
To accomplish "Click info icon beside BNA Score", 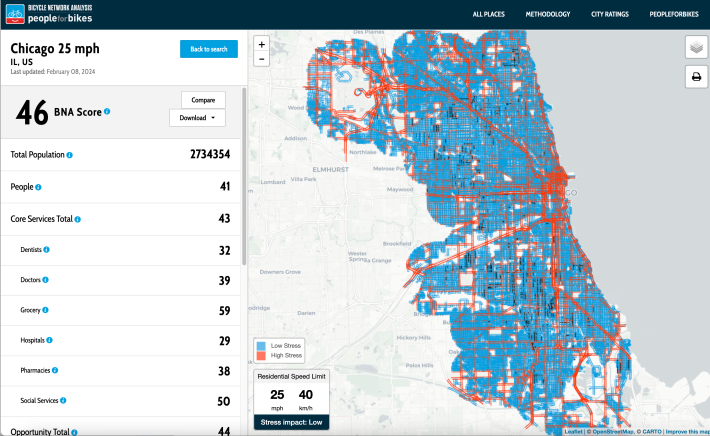I will point(107,112).
